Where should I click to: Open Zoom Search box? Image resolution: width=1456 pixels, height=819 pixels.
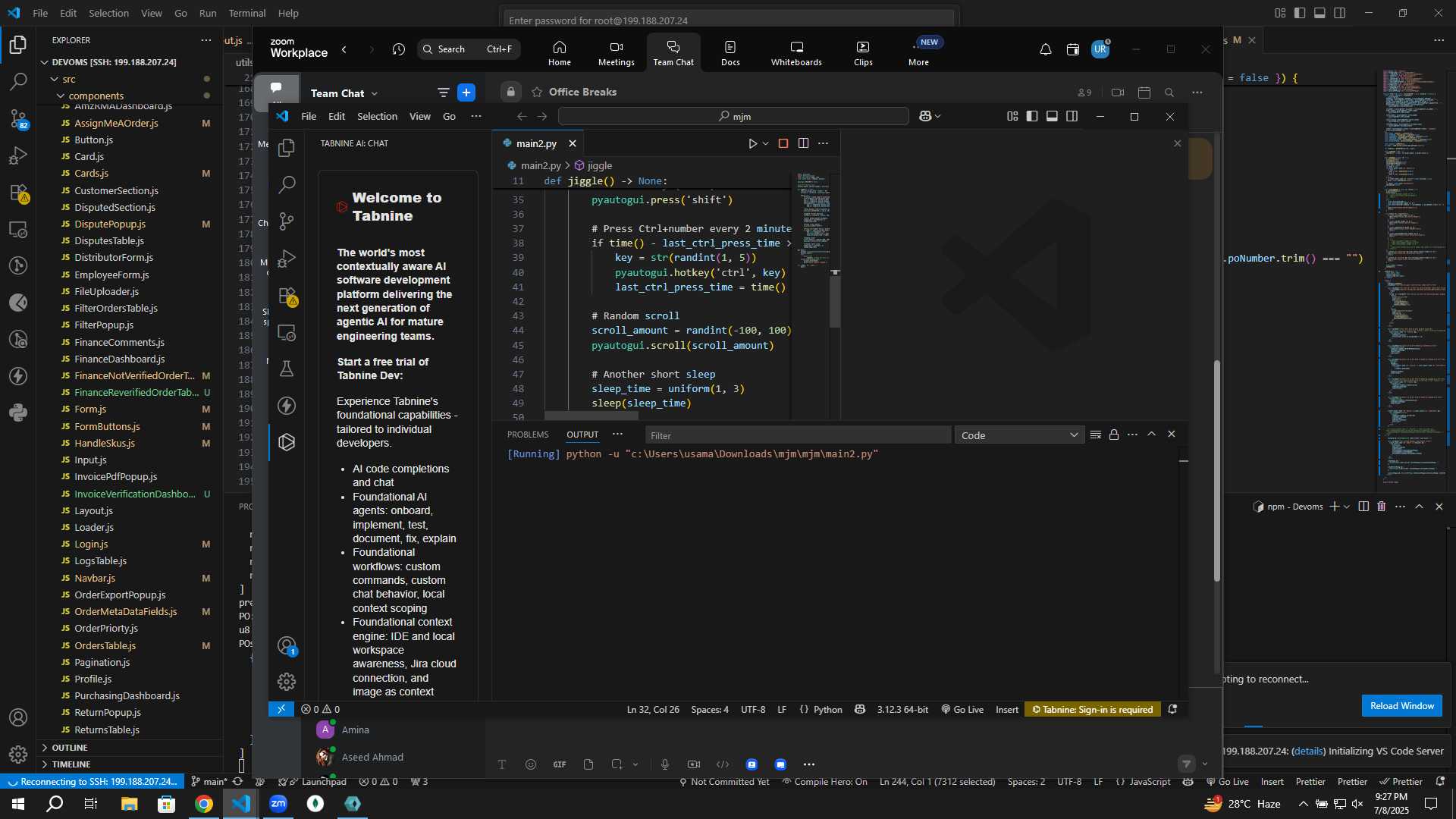coord(469,49)
